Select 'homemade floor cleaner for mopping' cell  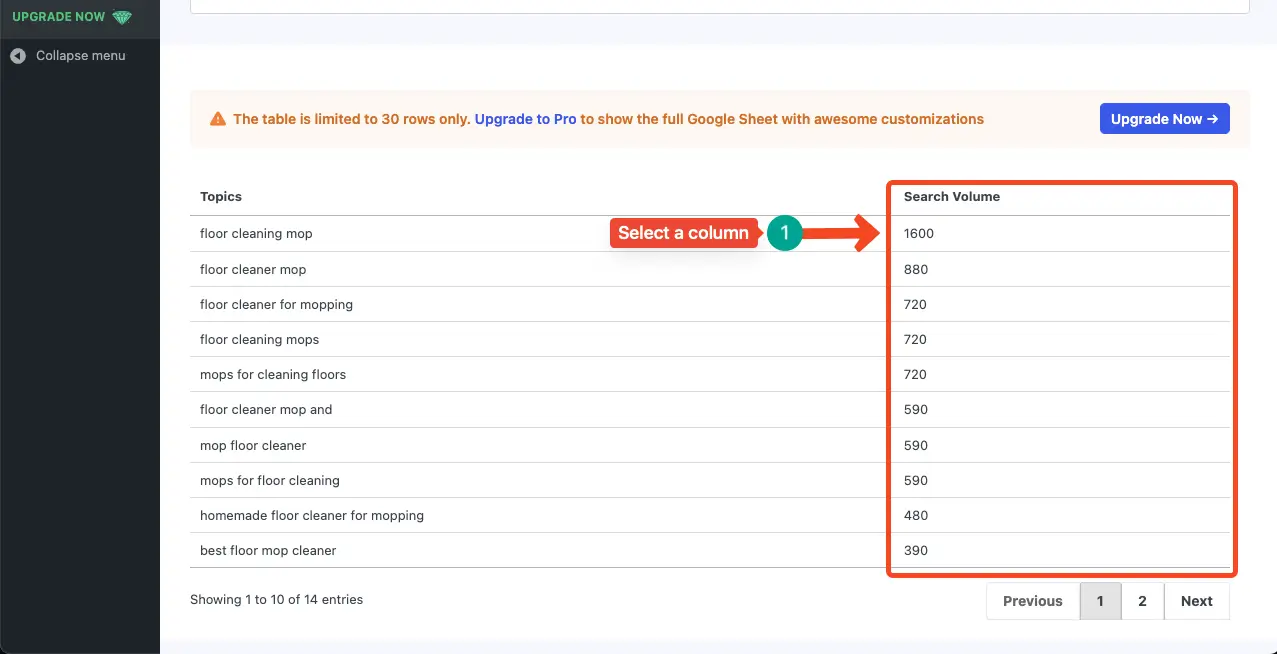point(539,515)
